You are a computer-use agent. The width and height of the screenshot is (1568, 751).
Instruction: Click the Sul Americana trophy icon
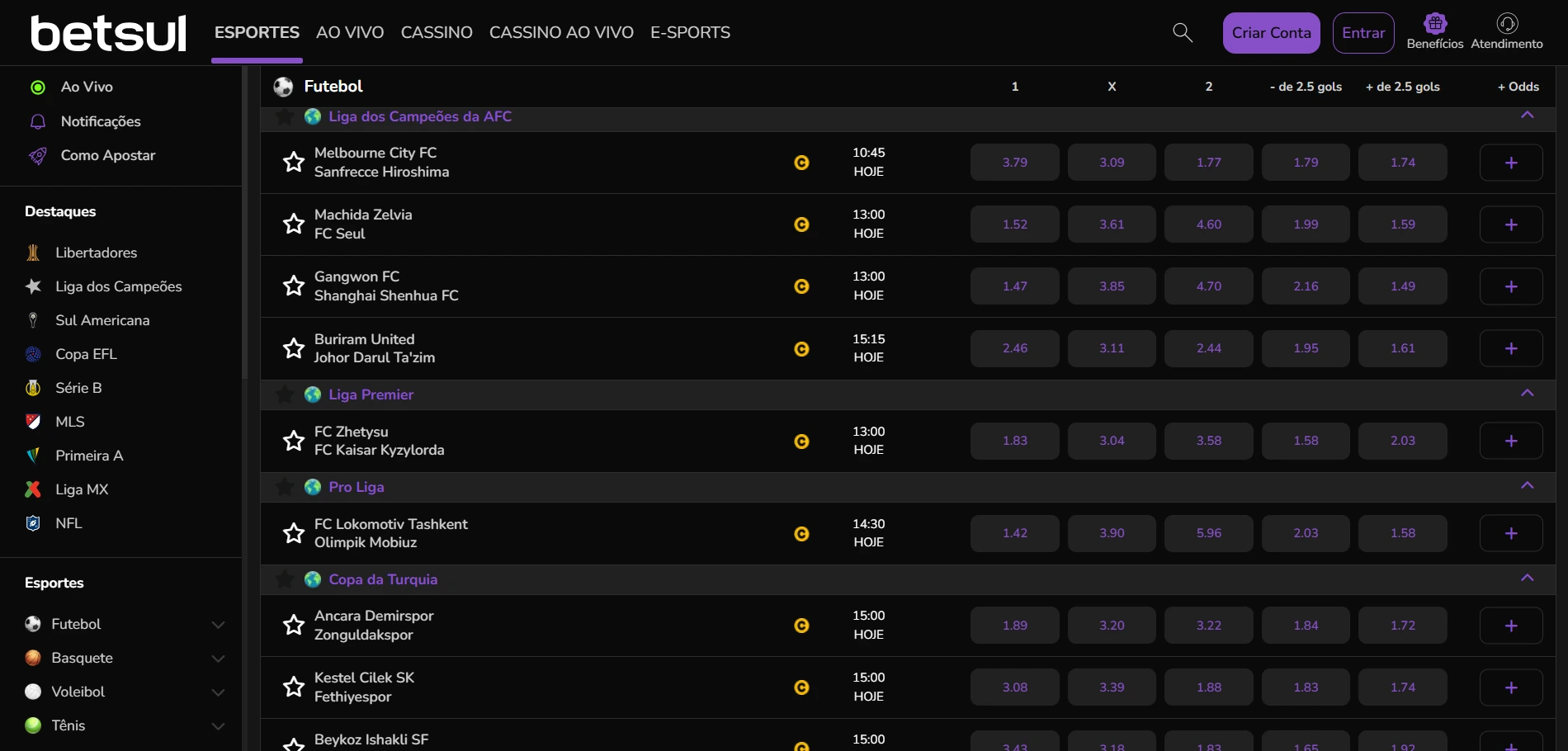tap(33, 320)
